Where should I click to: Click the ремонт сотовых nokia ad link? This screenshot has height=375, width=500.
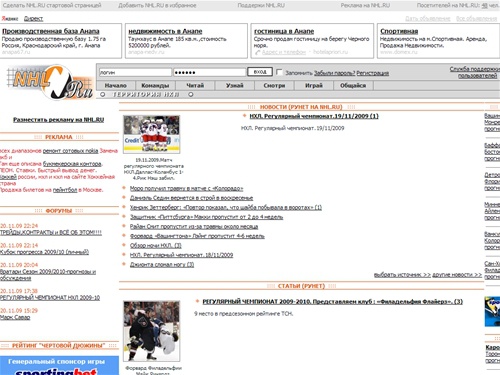[71, 151]
